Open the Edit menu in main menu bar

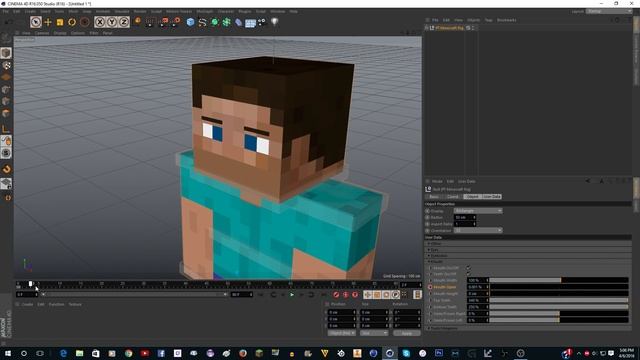[16, 11]
